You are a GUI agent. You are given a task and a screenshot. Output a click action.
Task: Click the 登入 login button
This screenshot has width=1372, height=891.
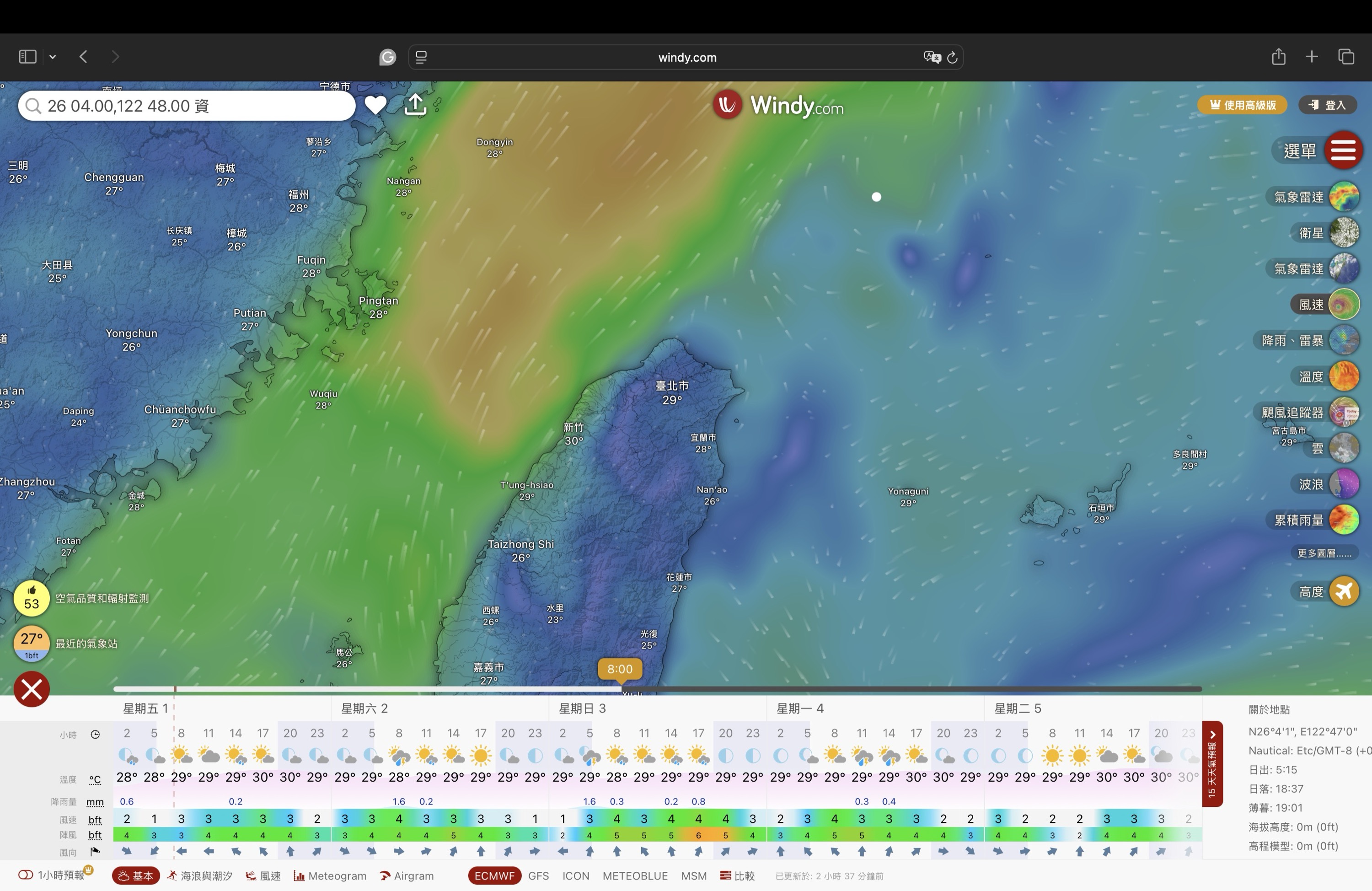point(1328,105)
